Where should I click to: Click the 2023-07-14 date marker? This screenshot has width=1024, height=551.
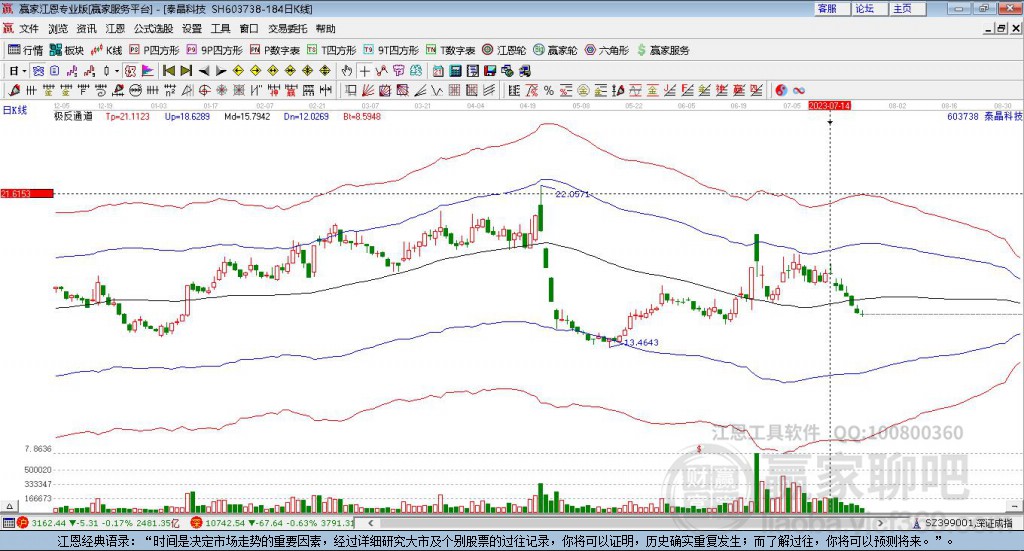click(829, 105)
